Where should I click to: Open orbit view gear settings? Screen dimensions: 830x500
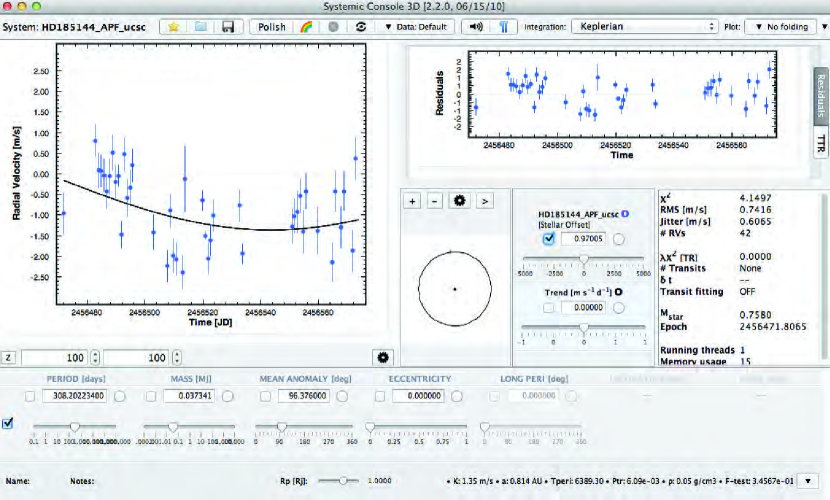click(459, 201)
